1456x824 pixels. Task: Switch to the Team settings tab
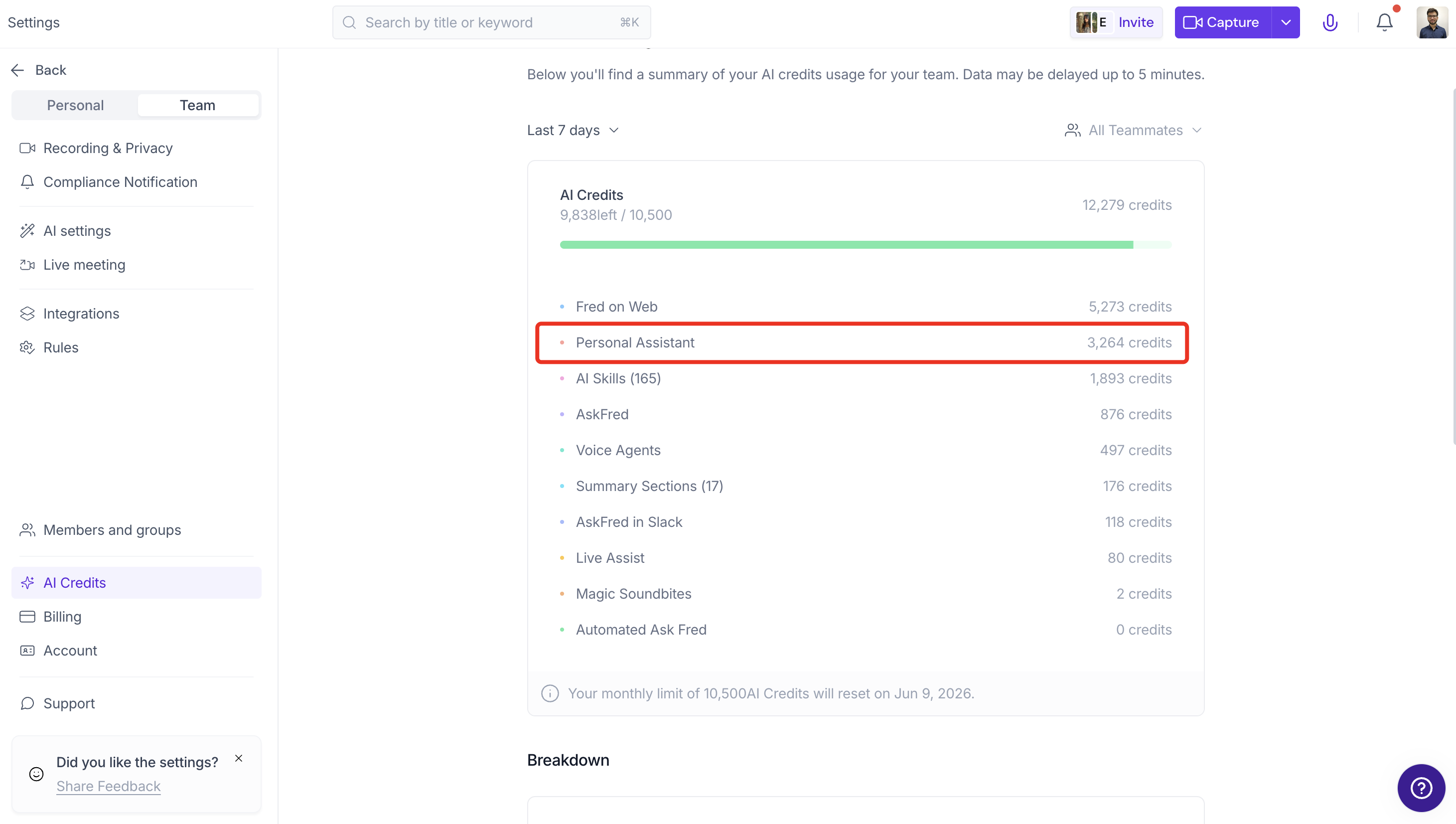[x=197, y=105]
